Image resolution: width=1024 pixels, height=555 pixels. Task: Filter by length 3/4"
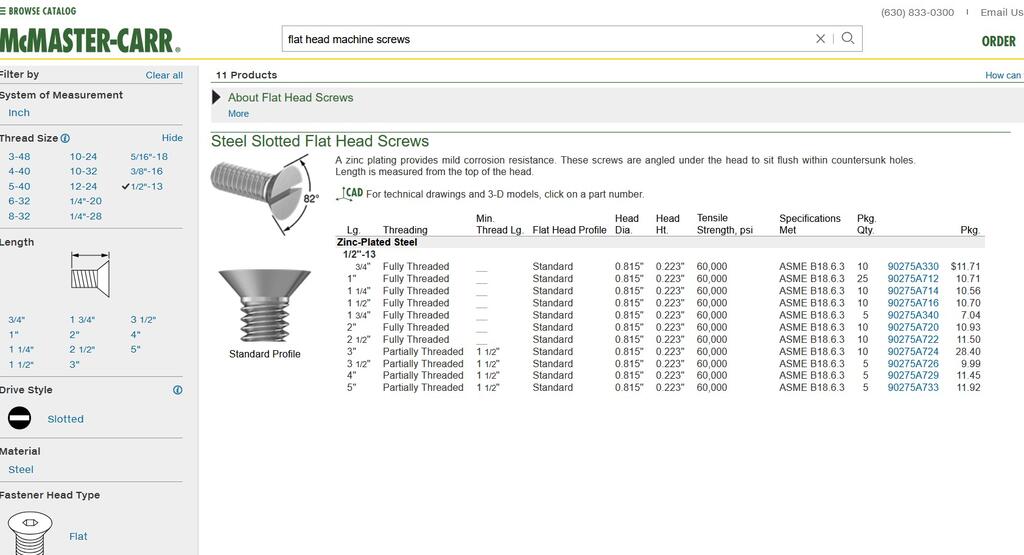pyautogui.click(x=16, y=320)
